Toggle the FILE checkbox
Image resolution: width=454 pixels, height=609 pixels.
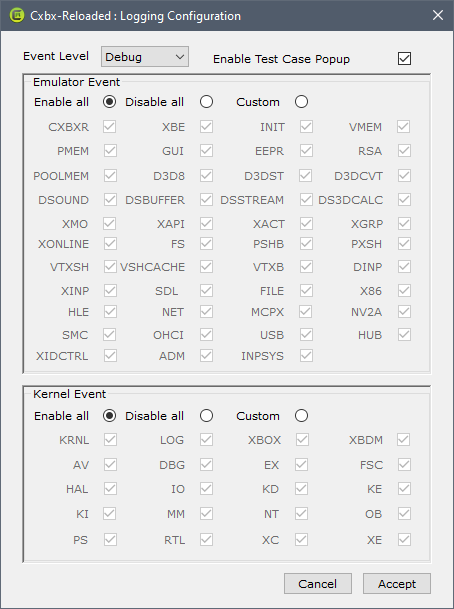coord(306,291)
